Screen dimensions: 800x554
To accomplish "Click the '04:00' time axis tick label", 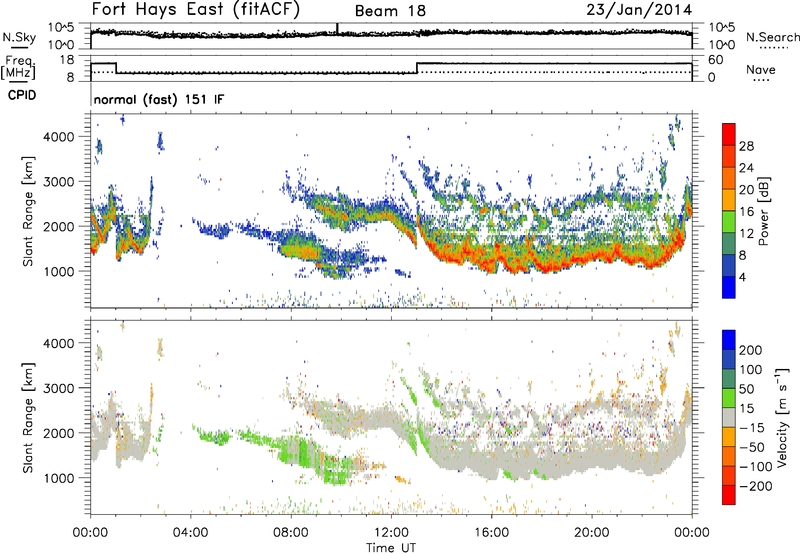I will coord(190,533).
